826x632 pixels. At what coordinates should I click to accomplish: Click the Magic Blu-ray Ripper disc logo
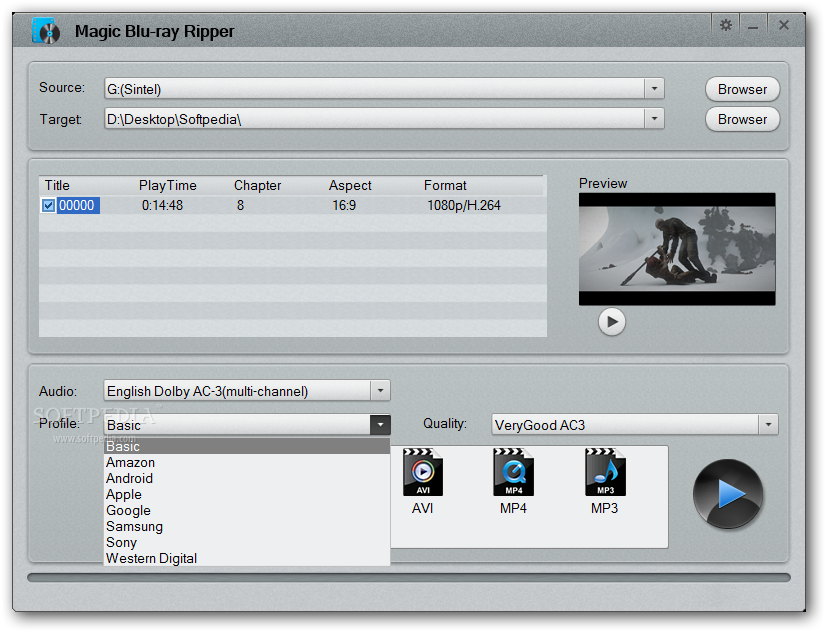coord(46,31)
